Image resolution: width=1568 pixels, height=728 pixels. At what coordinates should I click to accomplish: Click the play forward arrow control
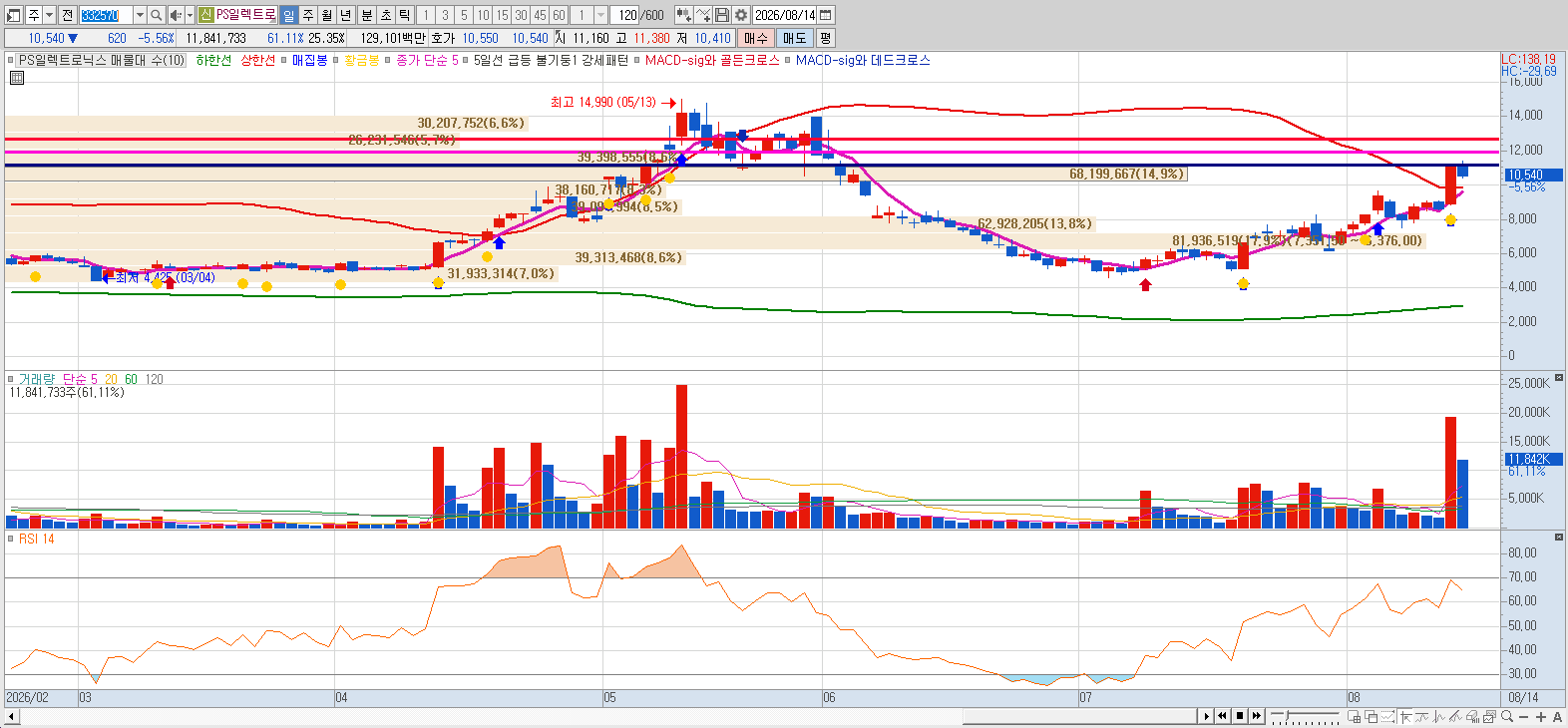pyautogui.click(x=1206, y=716)
